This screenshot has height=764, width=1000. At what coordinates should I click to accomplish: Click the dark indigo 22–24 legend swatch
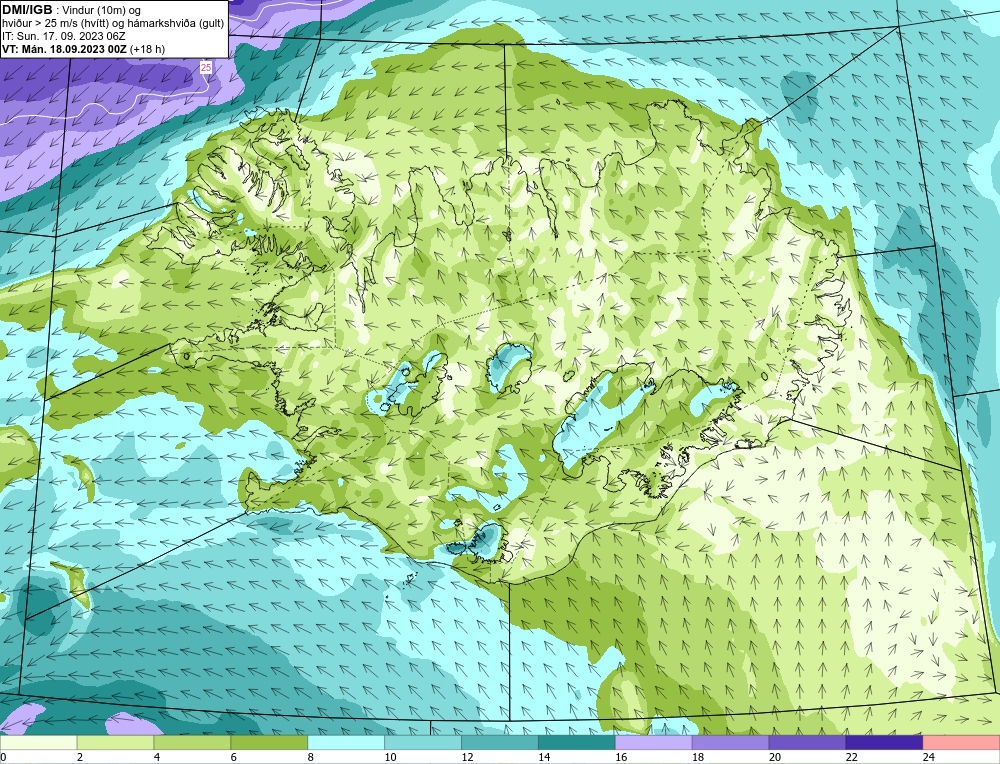885,743
